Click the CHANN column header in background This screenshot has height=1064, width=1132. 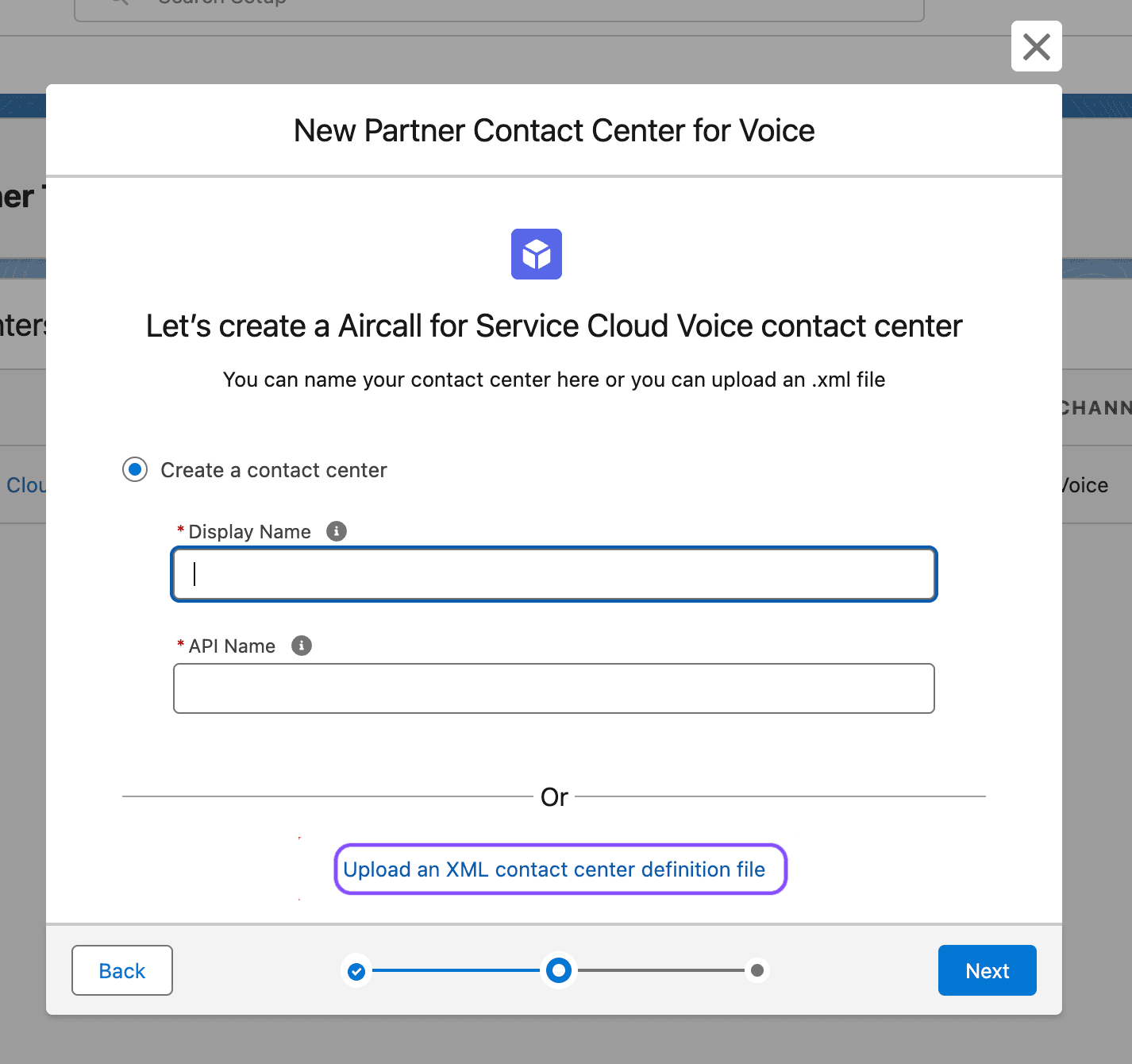coord(1095,407)
